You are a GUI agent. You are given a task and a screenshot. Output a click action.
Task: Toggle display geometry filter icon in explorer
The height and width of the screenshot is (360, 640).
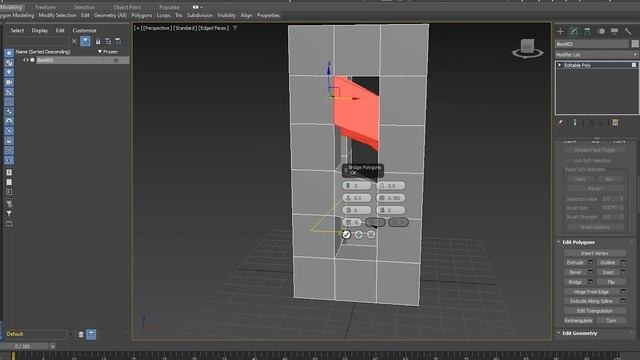coord(9,53)
